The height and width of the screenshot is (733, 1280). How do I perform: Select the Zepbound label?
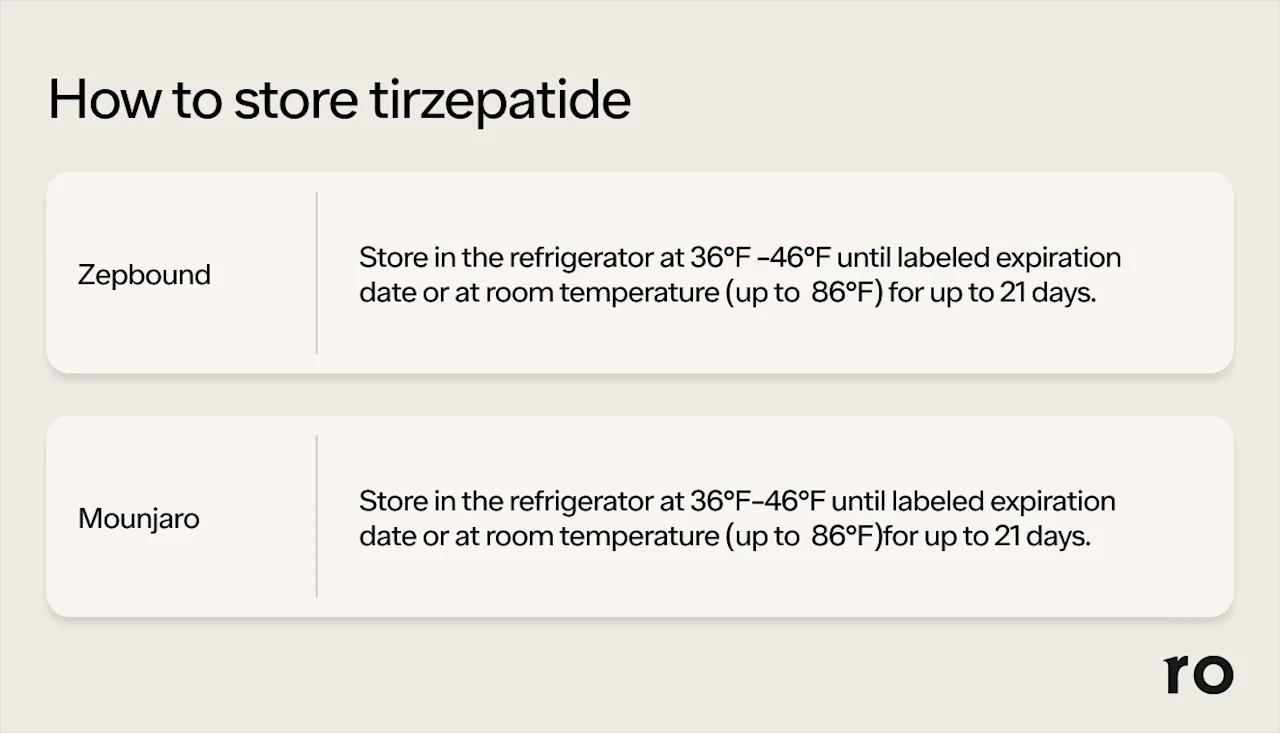click(144, 275)
